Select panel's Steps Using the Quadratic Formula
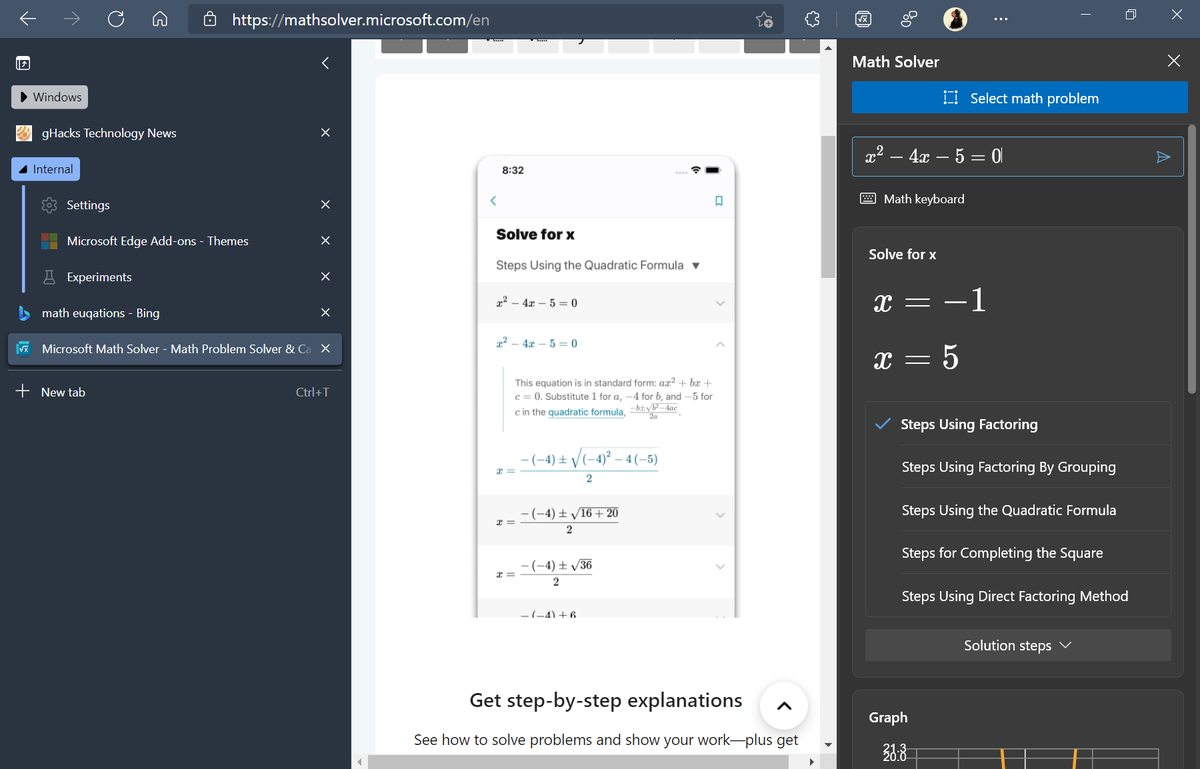1200x769 pixels. pos(1018,510)
